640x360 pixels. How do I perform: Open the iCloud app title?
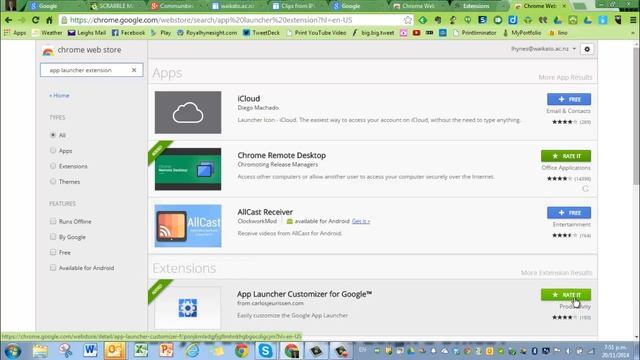click(x=249, y=99)
